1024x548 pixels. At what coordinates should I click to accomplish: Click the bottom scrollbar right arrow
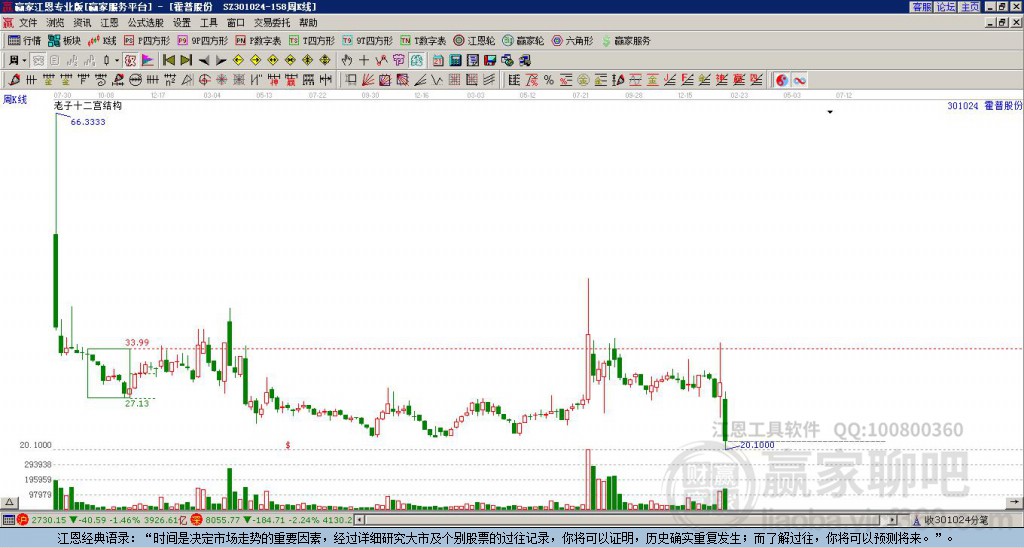click(893, 520)
